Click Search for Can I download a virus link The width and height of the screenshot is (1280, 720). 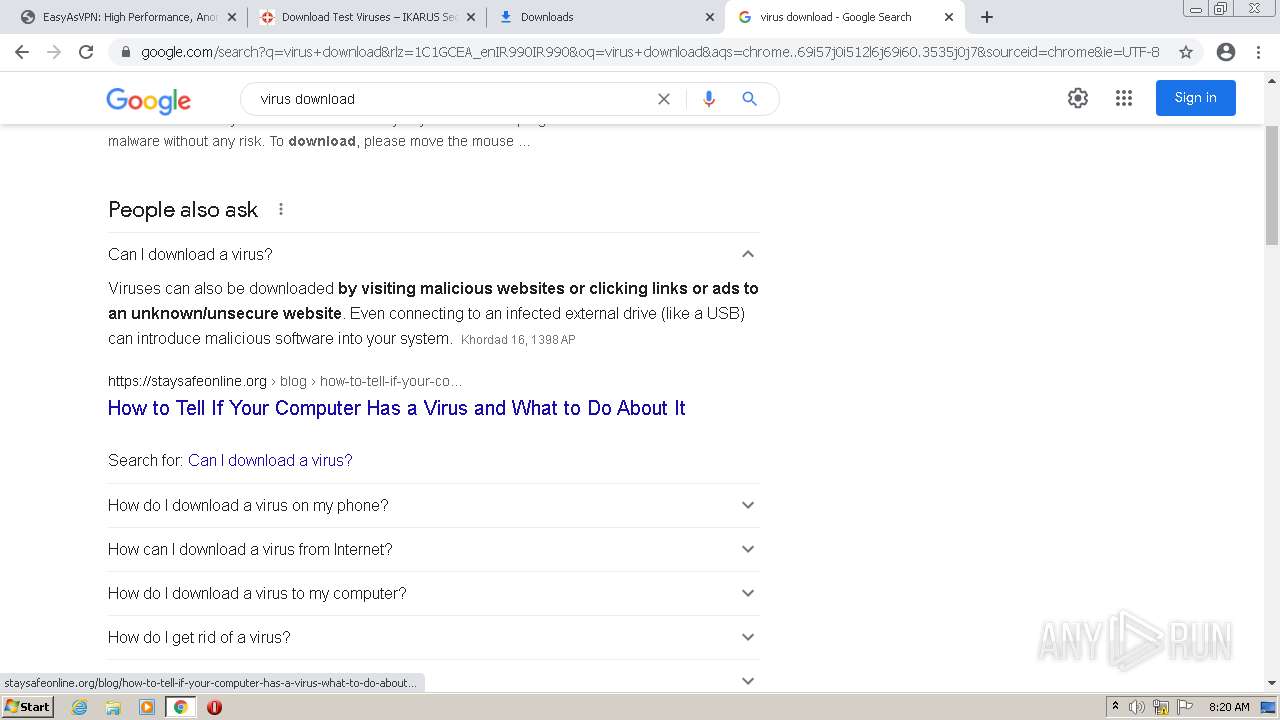270,460
